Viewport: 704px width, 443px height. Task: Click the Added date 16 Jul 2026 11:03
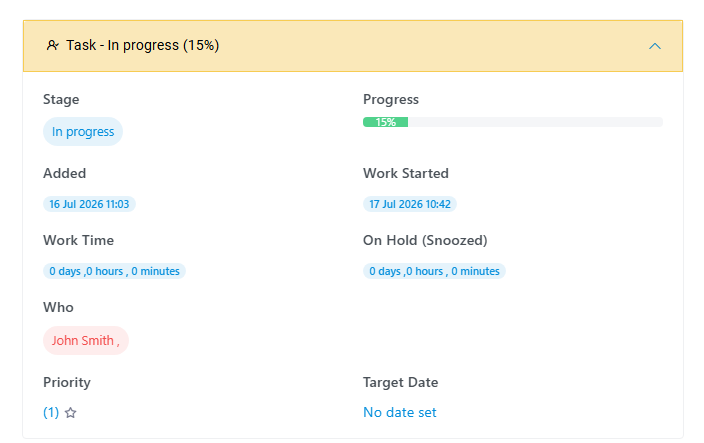tap(89, 204)
